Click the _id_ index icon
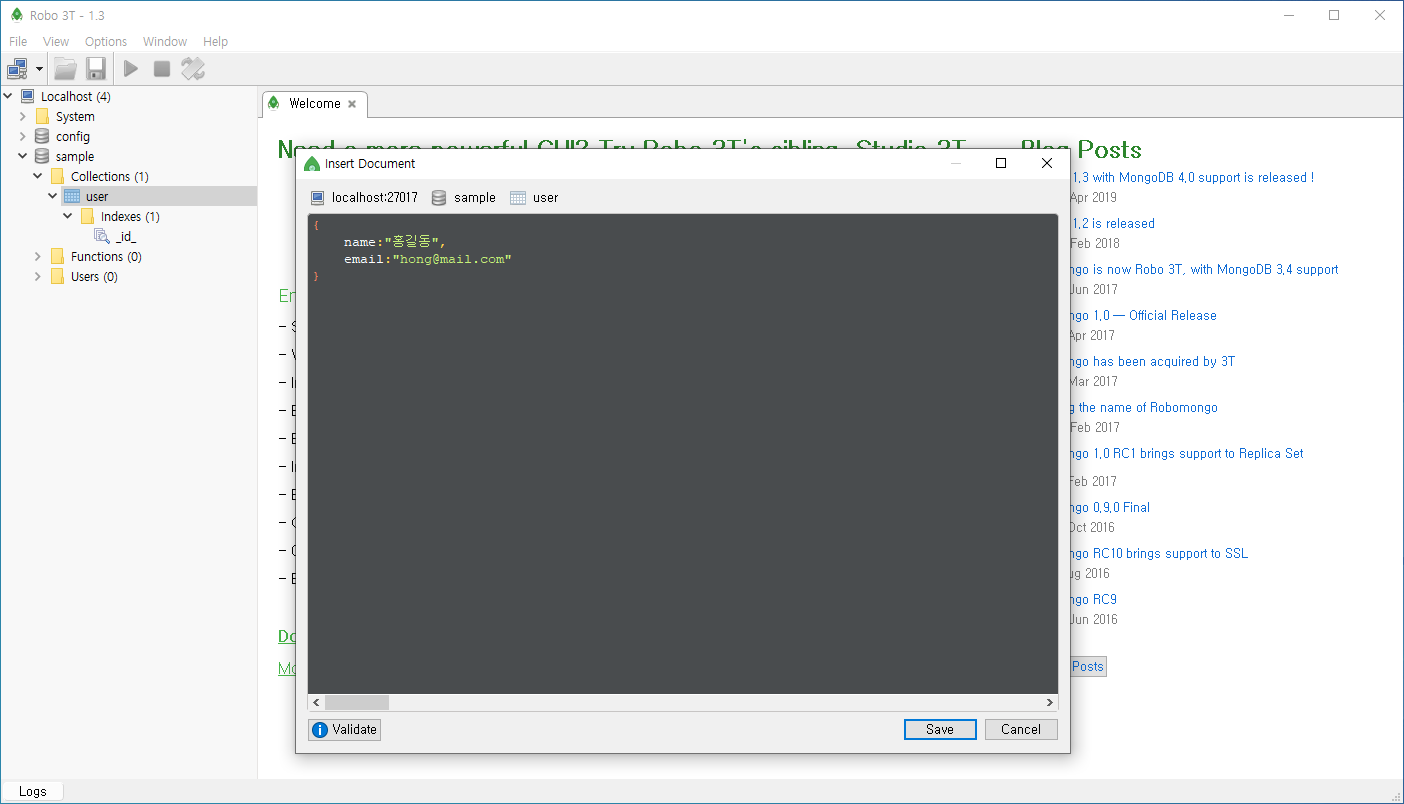 coord(102,236)
